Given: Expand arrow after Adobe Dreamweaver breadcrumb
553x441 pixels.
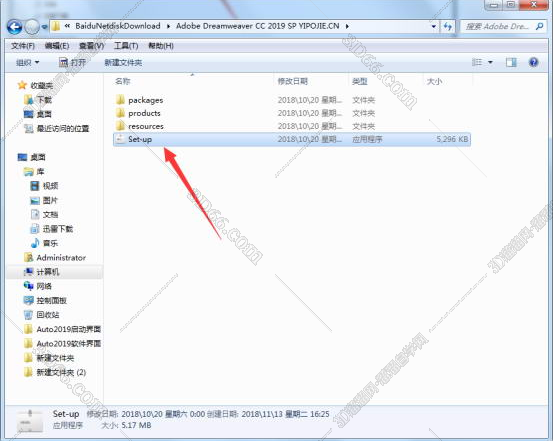Looking at the screenshot, I should tap(347, 26).
